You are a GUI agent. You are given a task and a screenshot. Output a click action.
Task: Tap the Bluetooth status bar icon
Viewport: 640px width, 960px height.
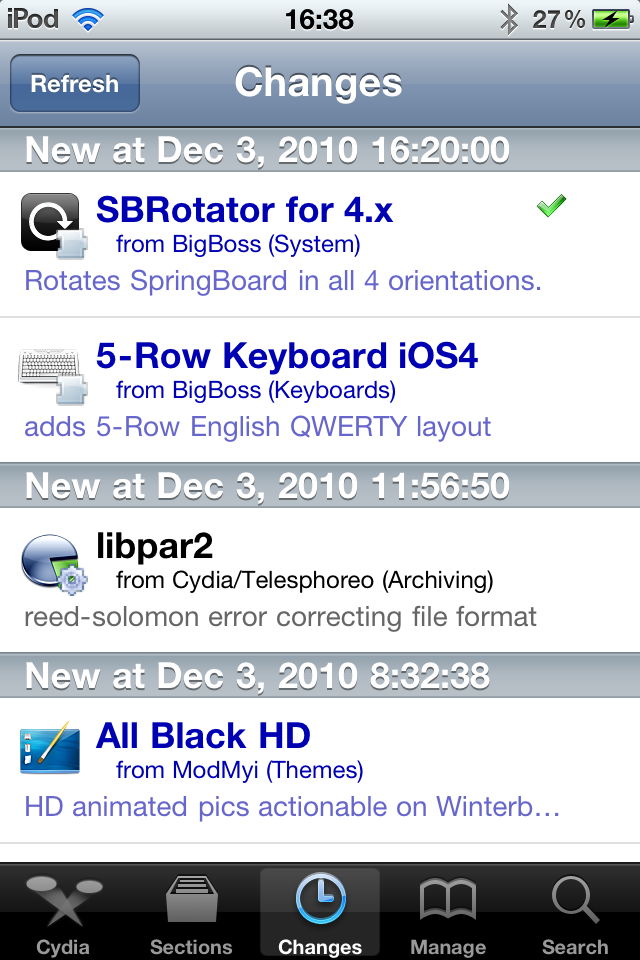tap(509, 20)
